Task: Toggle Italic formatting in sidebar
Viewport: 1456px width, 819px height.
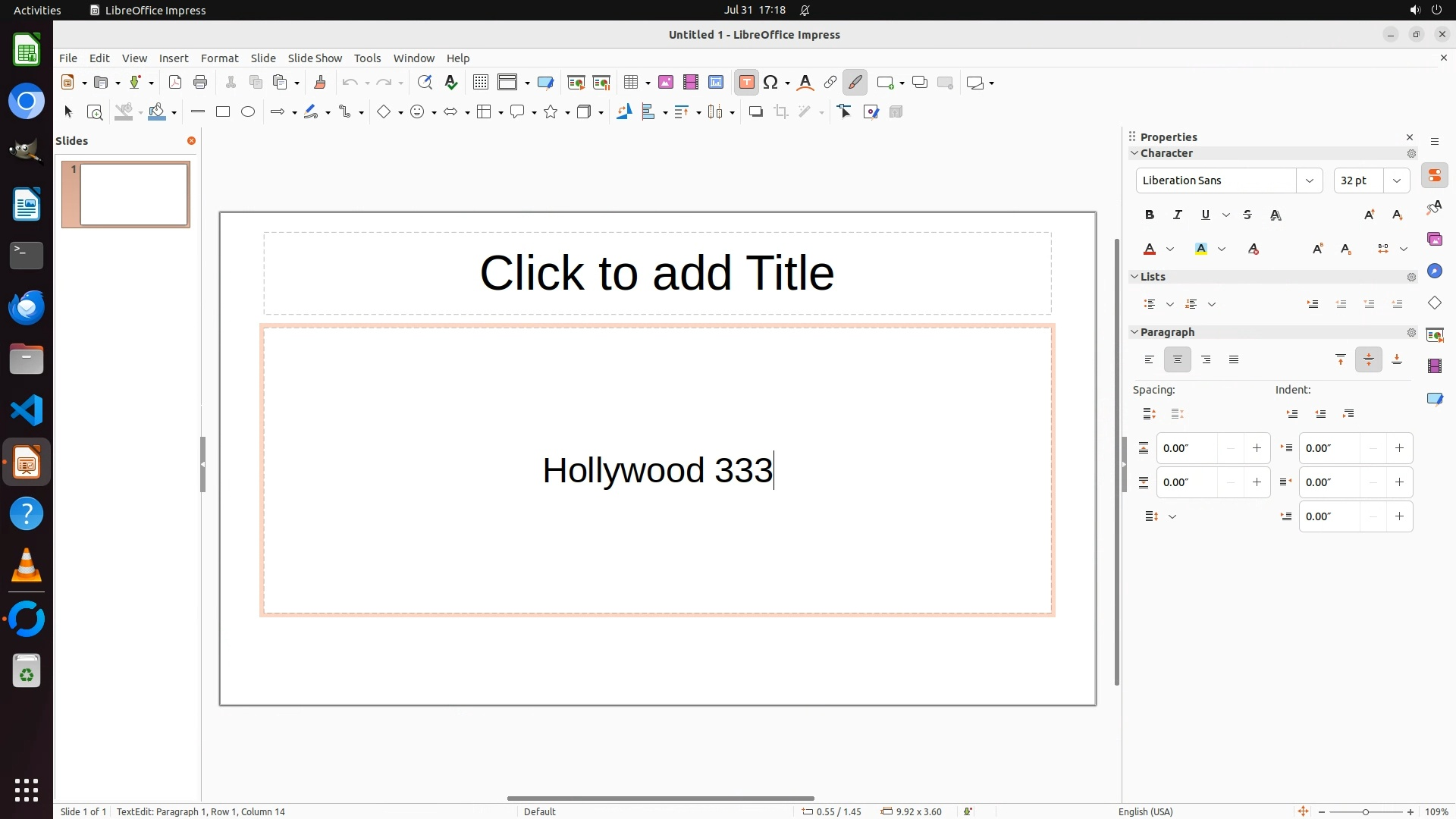Action: [1178, 215]
